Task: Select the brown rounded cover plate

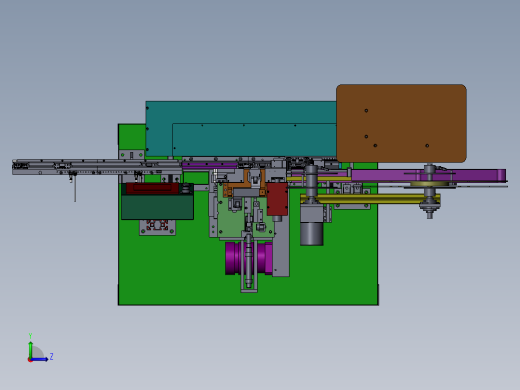Action: point(401,123)
